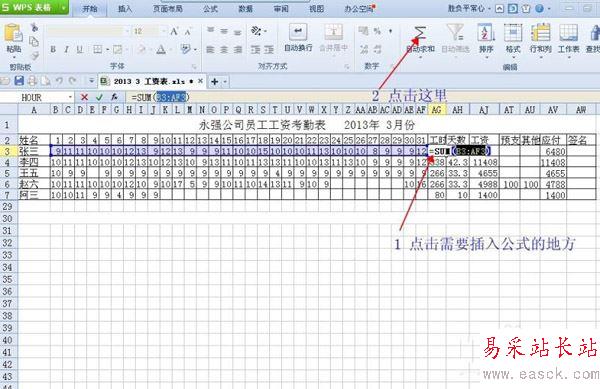Open the borders dropdown arrow
The width and height of the screenshot is (600, 389).
click(108, 50)
